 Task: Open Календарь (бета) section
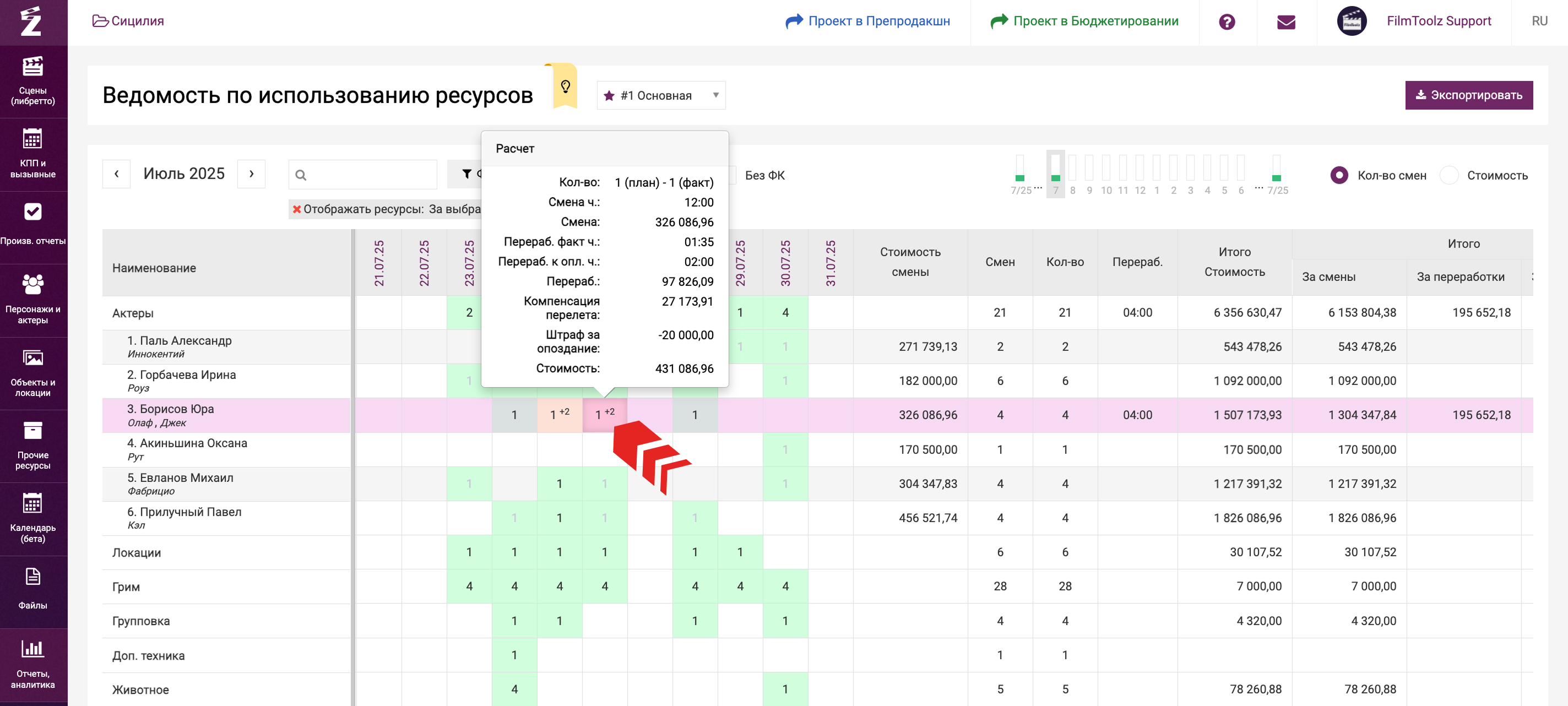tap(33, 519)
